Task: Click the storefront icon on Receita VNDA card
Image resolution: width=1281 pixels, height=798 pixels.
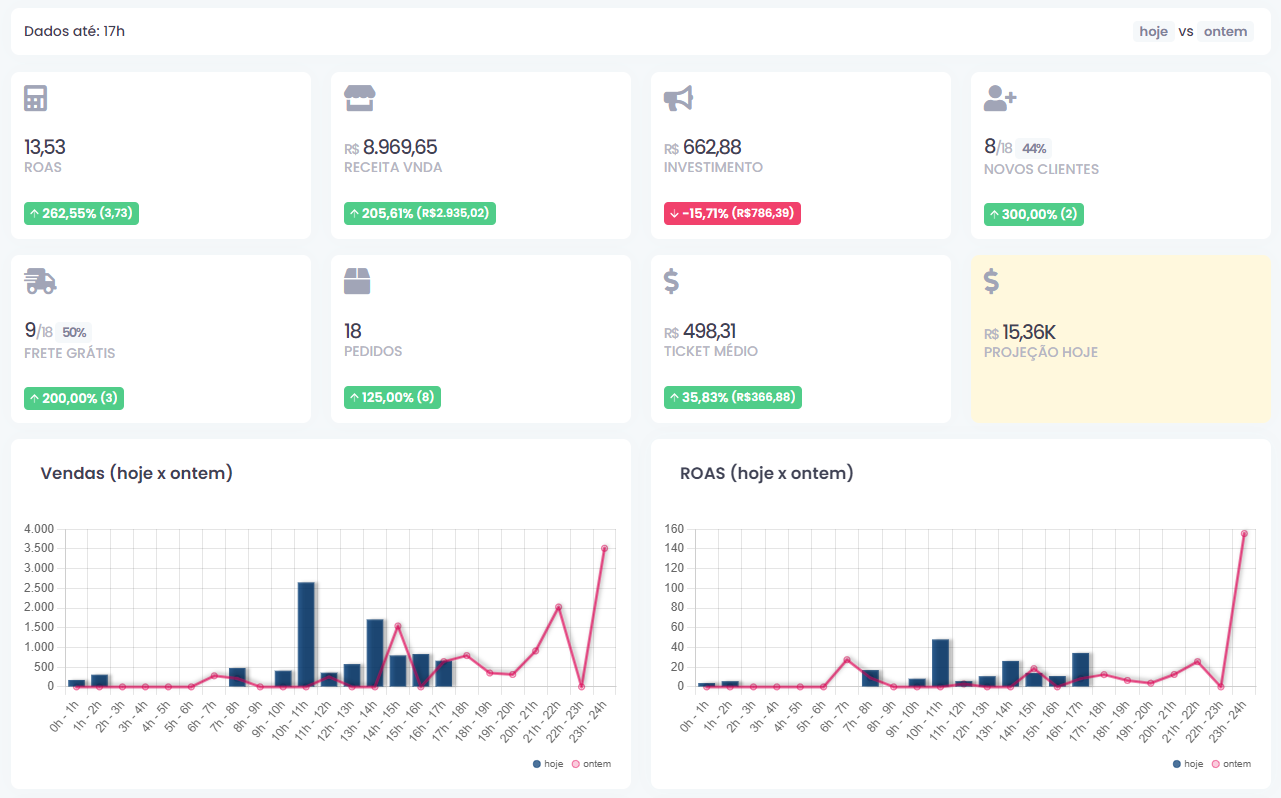Action: 359,98
